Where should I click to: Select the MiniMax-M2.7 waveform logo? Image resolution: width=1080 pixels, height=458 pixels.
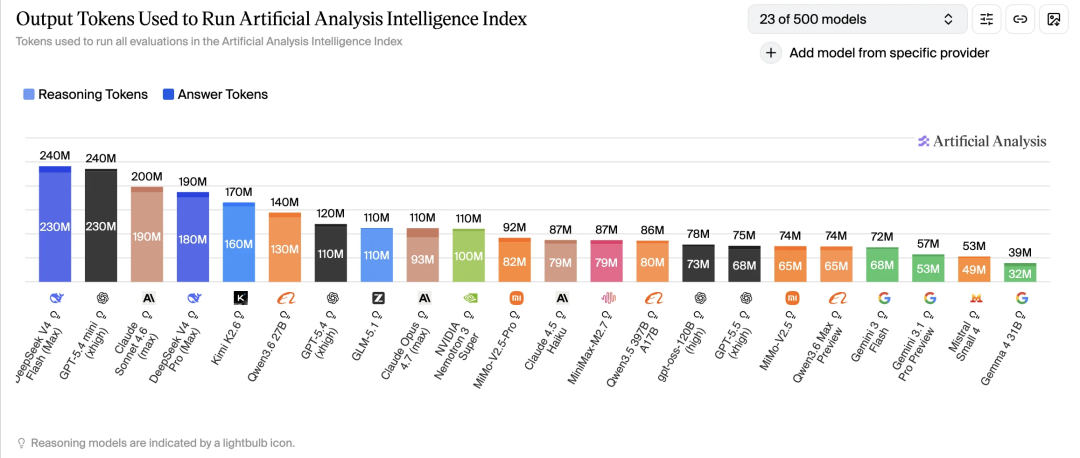pyautogui.click(x=608, y=298)
